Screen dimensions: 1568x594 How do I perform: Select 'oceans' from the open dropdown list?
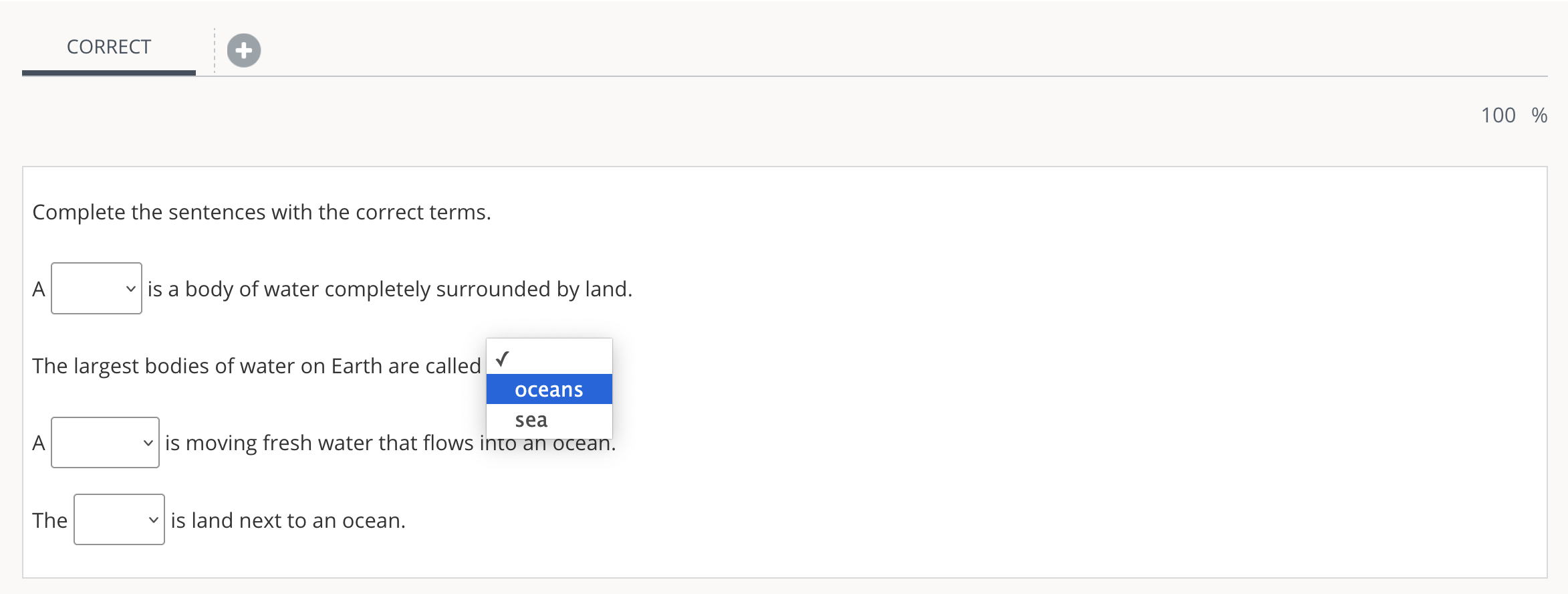549,389
